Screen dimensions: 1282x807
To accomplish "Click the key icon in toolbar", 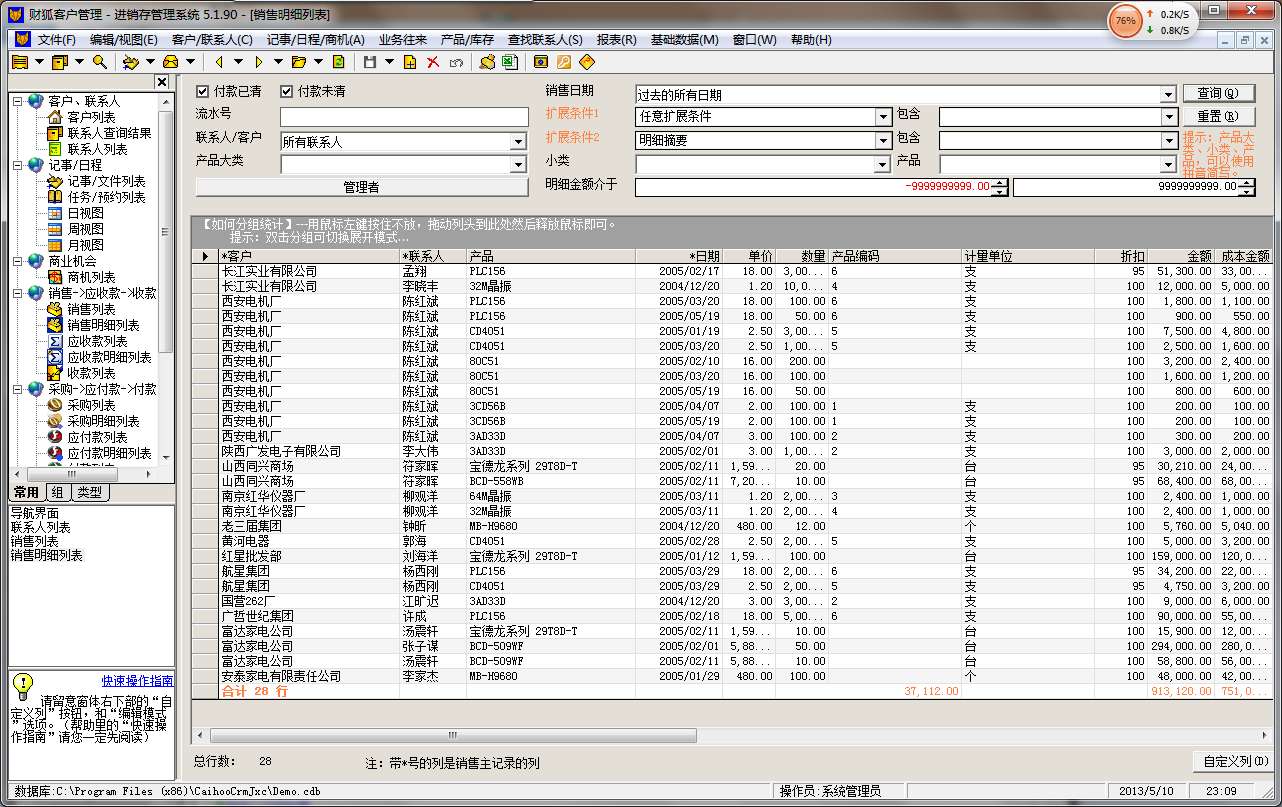I will [x=564, y=62].
